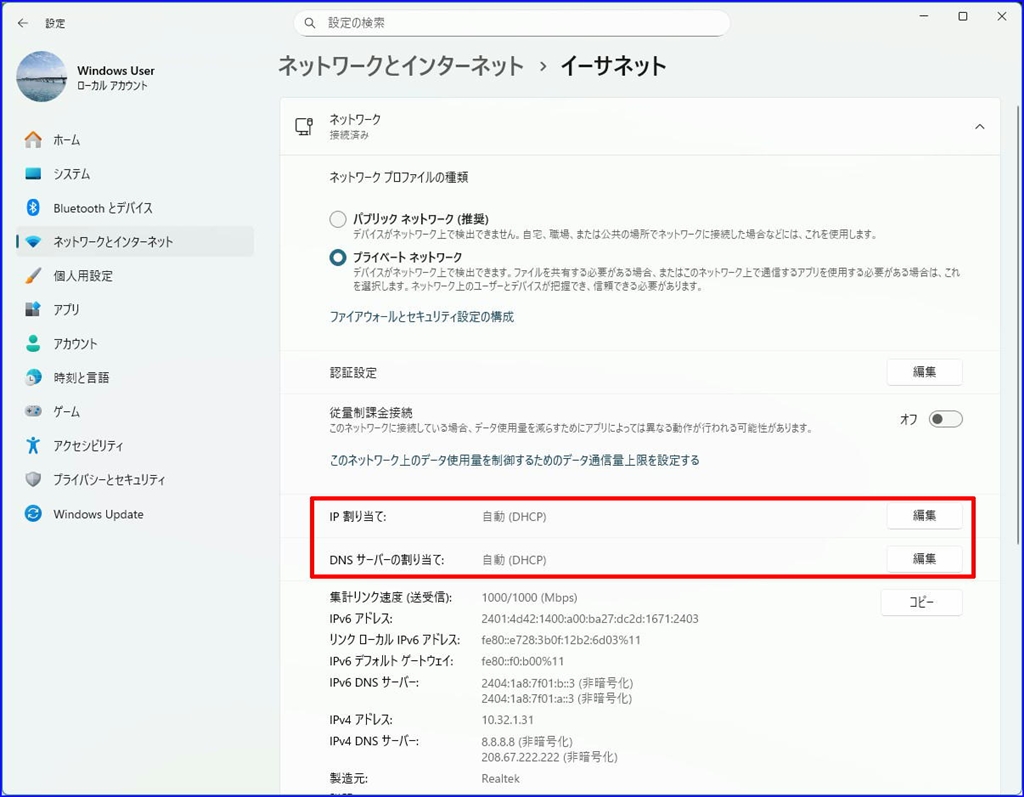
Task: Click ゲーム in sidebar
Action: (x=135, y=412)
